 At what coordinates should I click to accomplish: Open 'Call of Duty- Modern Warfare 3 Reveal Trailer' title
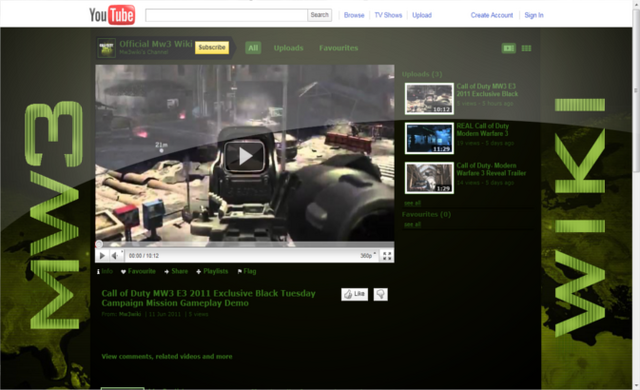(x=491, y=169)
